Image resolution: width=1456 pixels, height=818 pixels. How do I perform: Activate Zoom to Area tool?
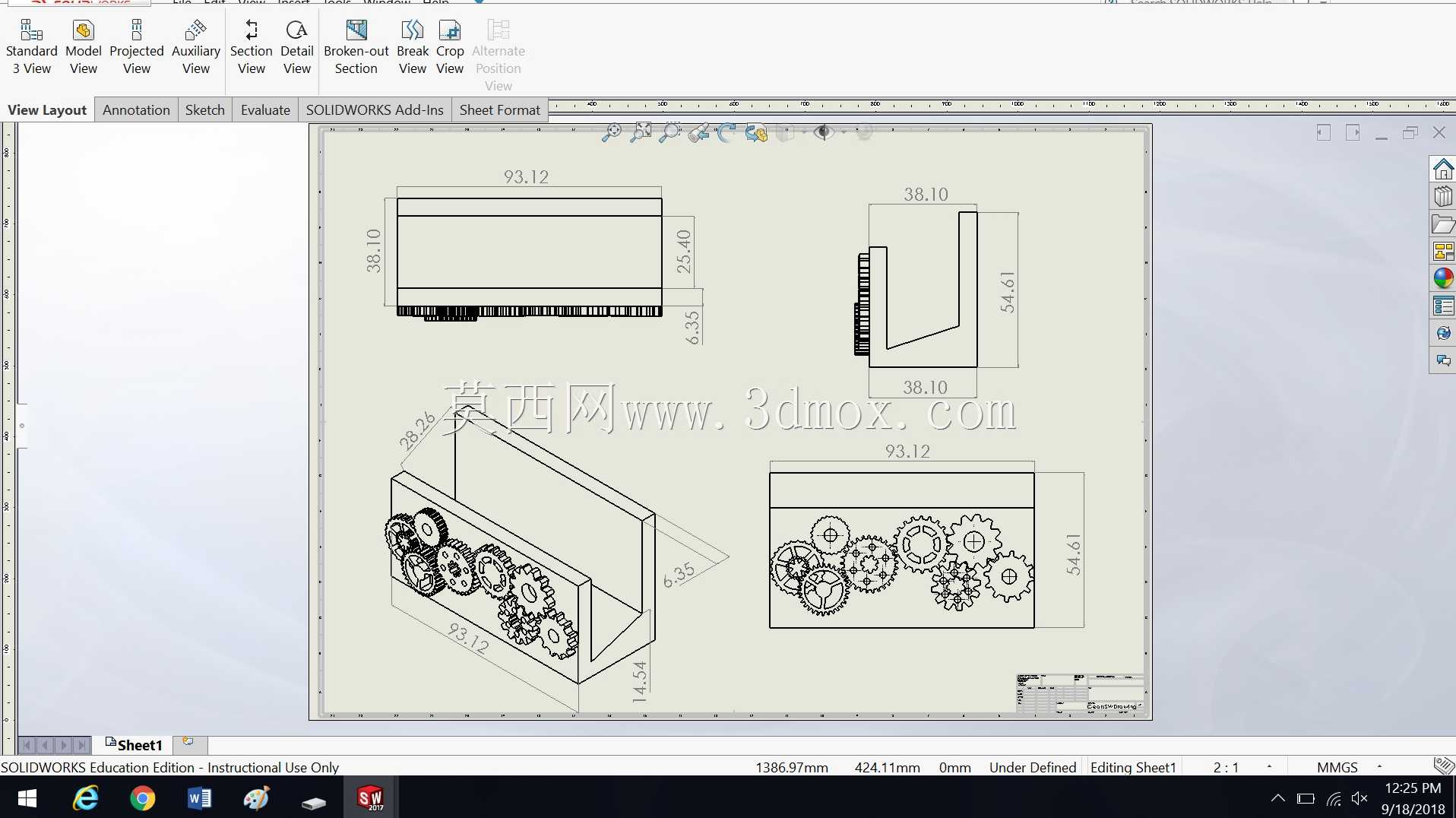641,133
